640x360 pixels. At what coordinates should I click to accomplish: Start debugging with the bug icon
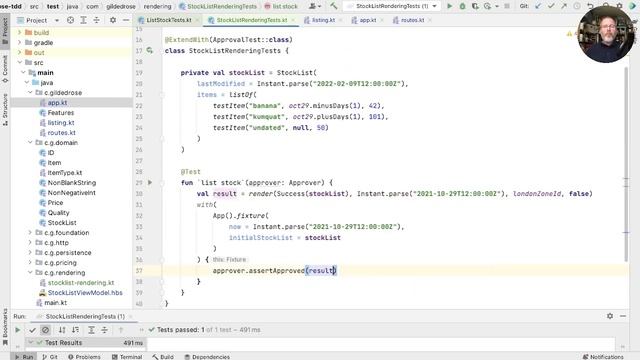462,6
